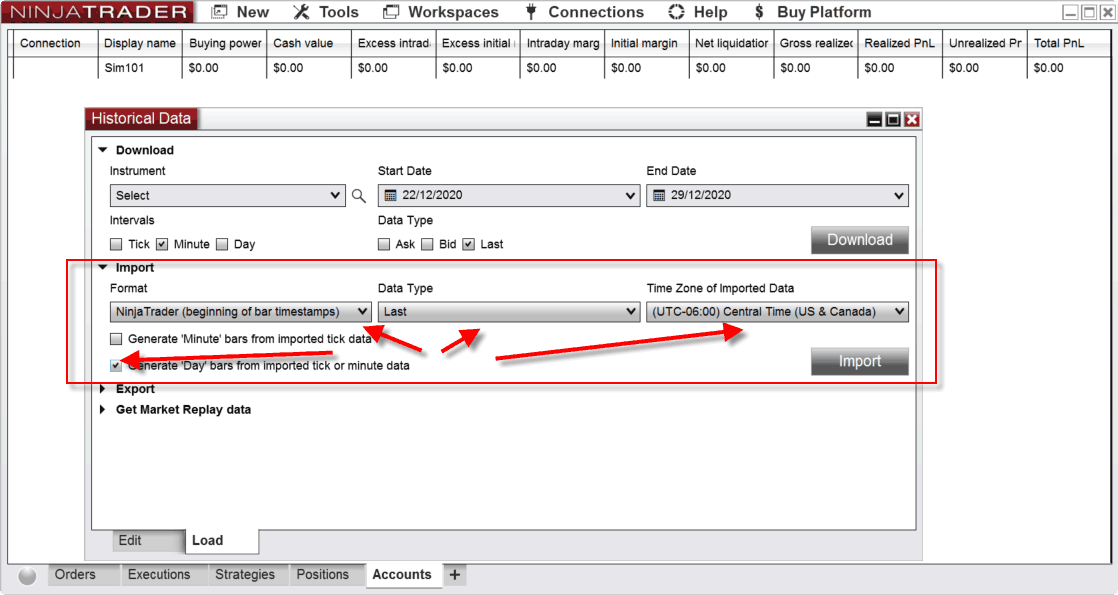
Task: Collapse the Download section
Action: (103, 150)
